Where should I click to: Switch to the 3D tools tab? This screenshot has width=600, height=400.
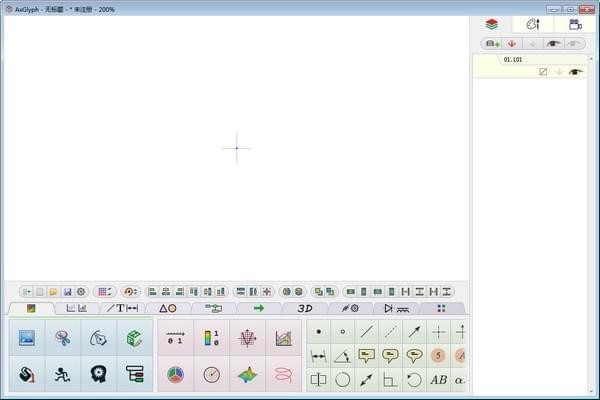click(x=305, y=308)
